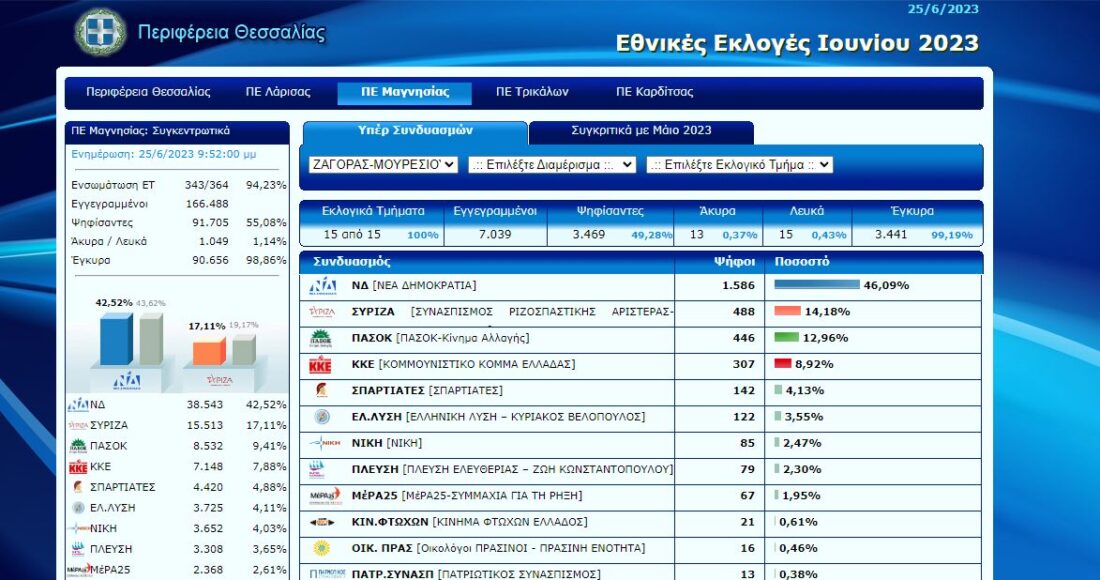
Task: Click the 'ΜέΡΑ25 [ΜέΡΑ25-ΣΥΜΜΑΧΙΑ ΓΙΑ ΤΗ ΡΗΞΗ]' row name
Action: point(467,496)
